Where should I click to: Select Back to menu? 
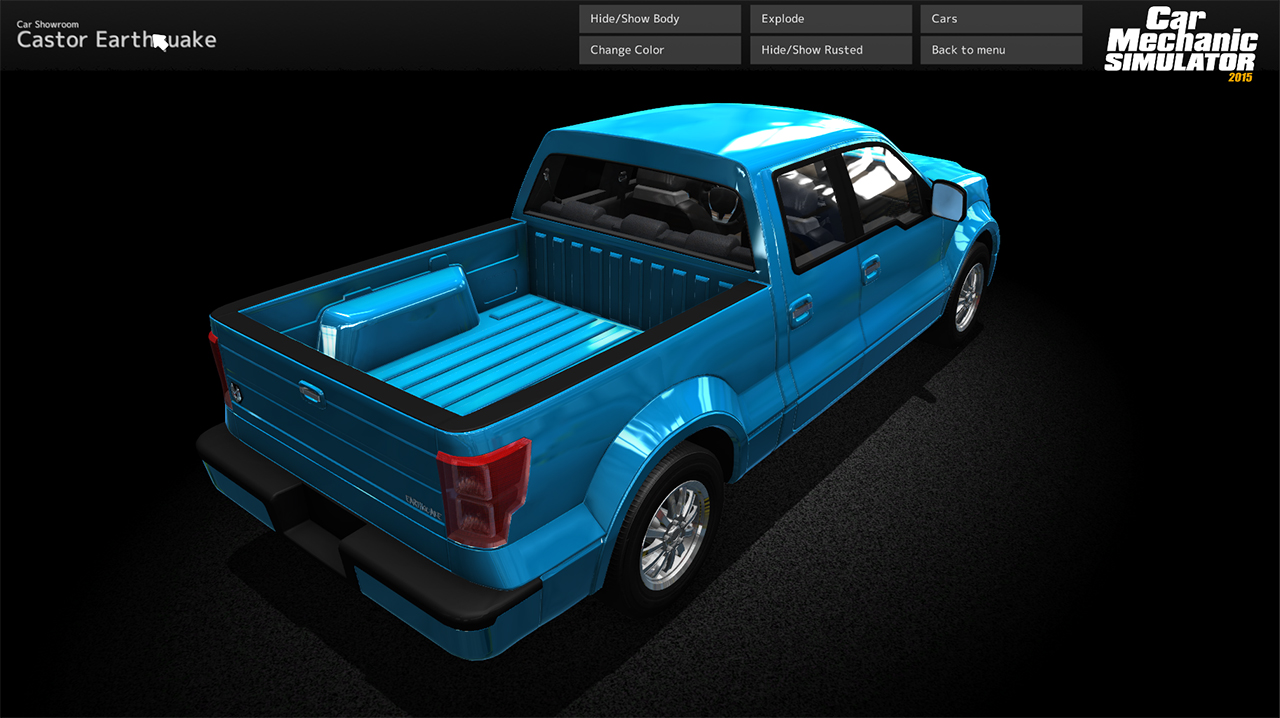point(1001,50)
